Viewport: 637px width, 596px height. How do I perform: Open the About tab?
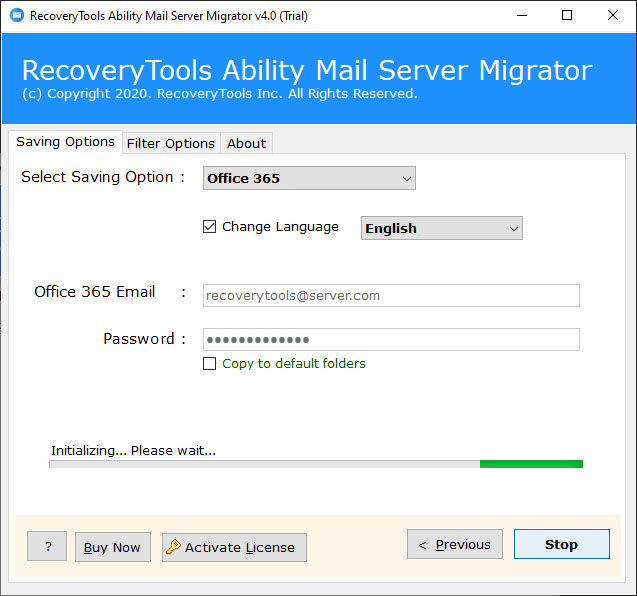(246, 143)
